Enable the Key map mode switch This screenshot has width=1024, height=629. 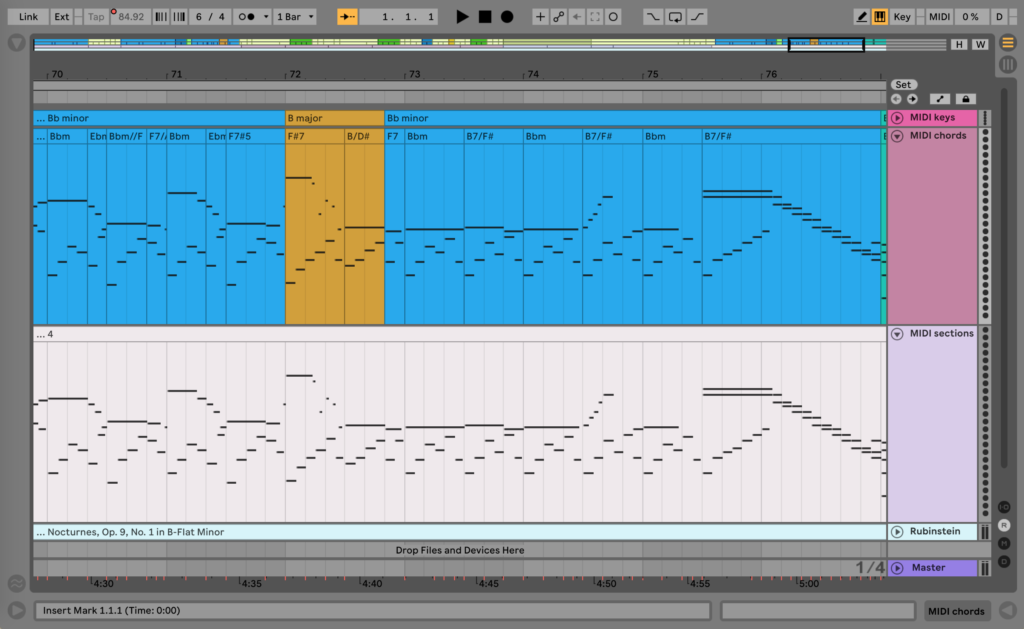902,16
